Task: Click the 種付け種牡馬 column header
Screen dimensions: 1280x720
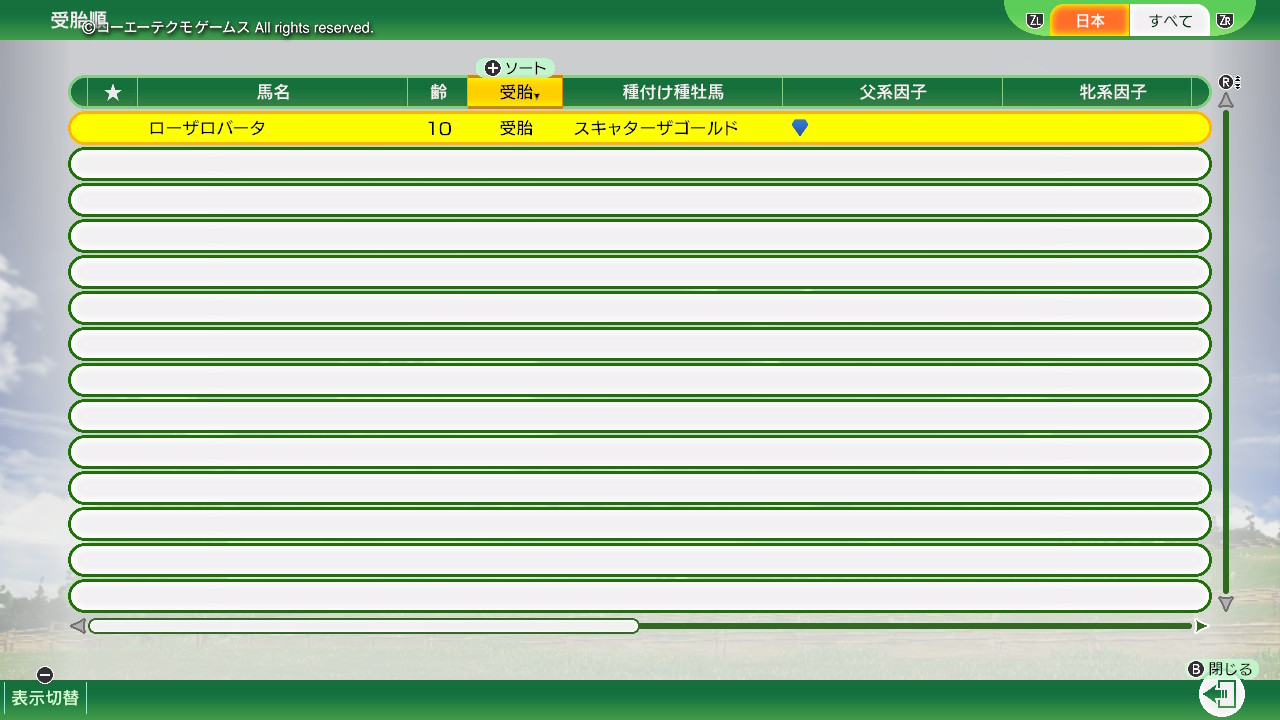Action: 673,92
